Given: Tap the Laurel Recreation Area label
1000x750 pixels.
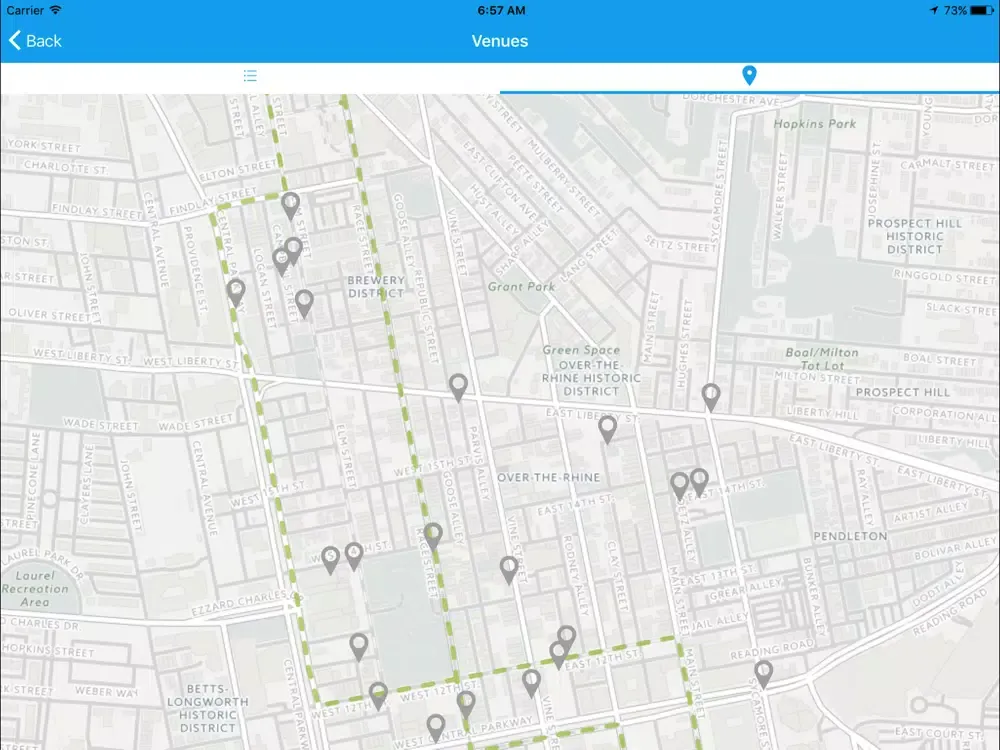Looking at the screenshot, I should (x=35, y=589).
